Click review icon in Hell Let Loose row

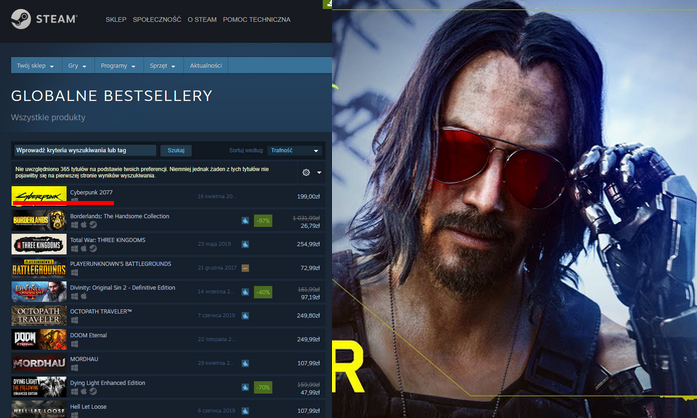pyautogui.click(x=245, y=411)
